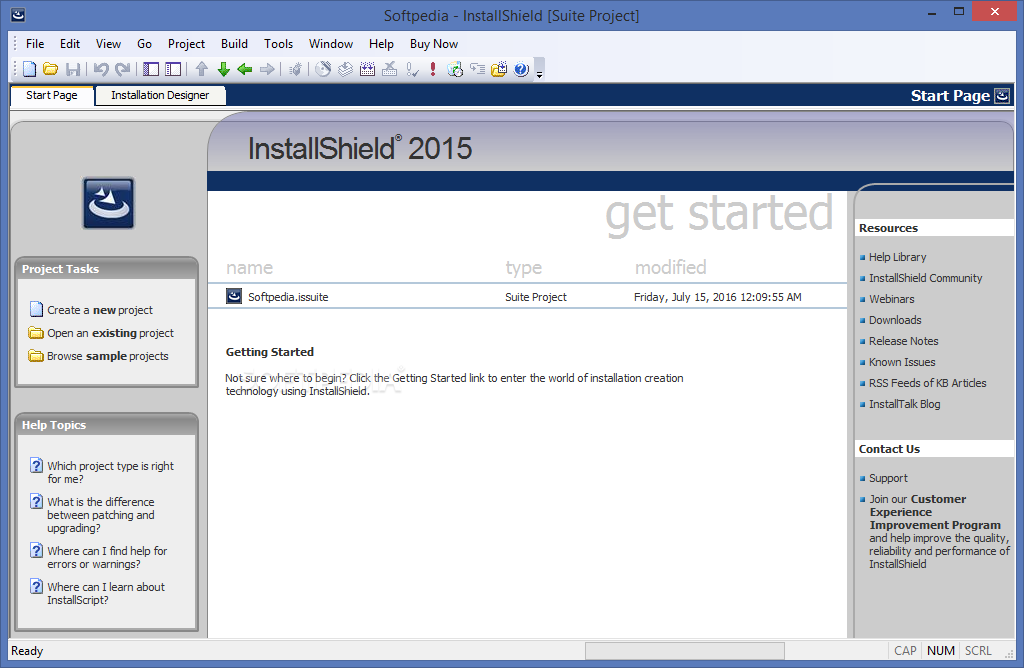Click the toolbar icon before the disc icon
The height and width of the screenshot is (668, 1024).
295,69
